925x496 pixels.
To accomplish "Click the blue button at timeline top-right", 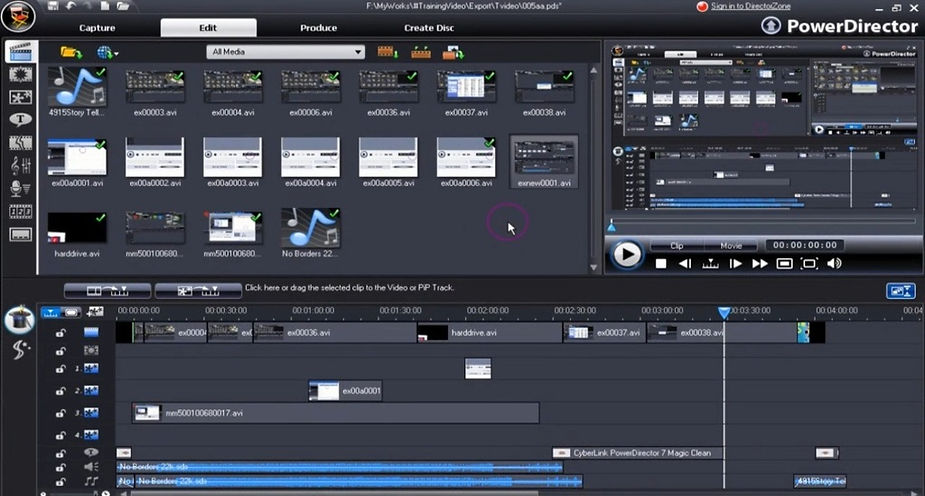I will coord(900,291).
